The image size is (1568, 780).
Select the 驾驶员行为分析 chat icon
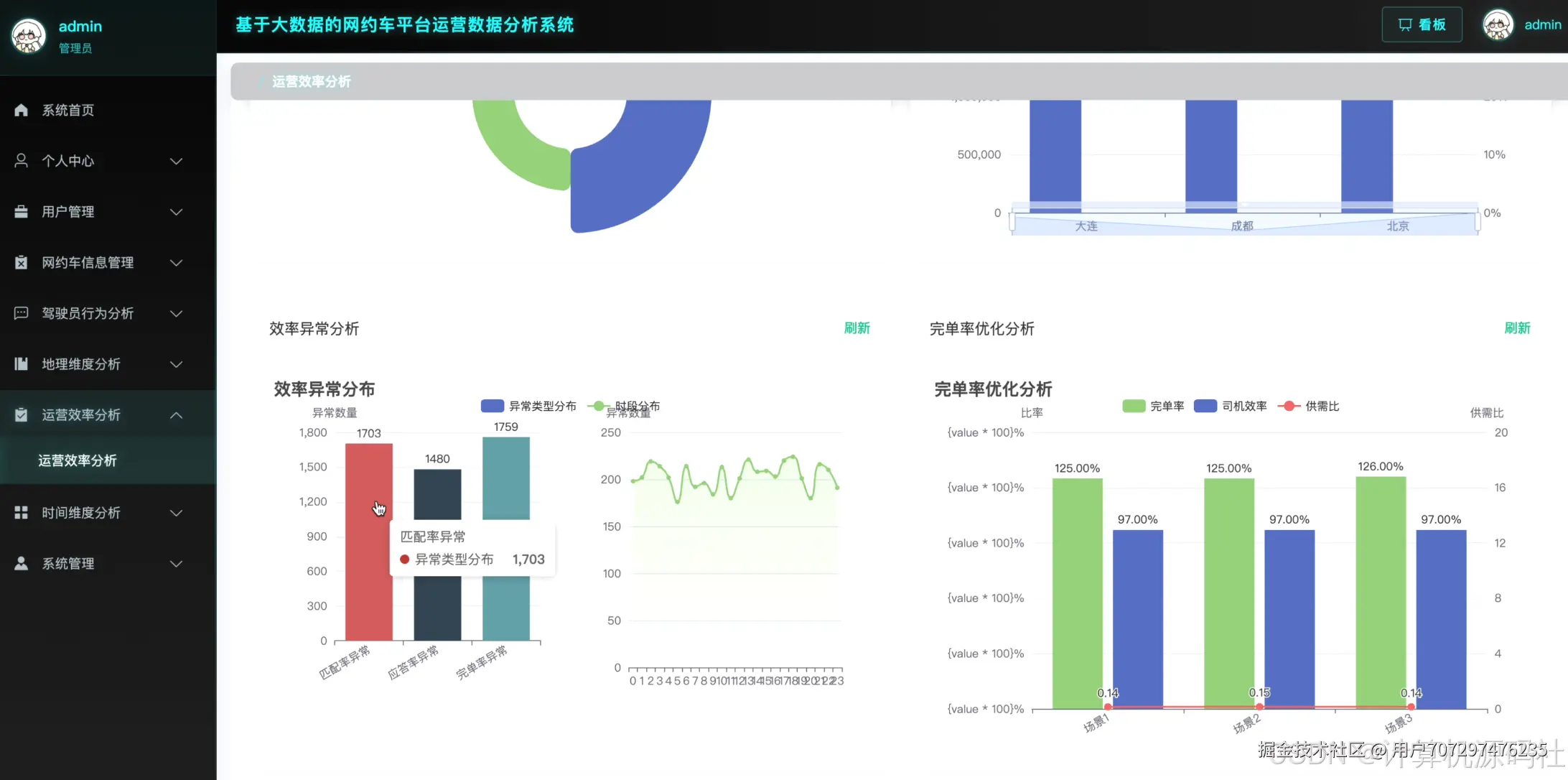[x=20, y=313]
